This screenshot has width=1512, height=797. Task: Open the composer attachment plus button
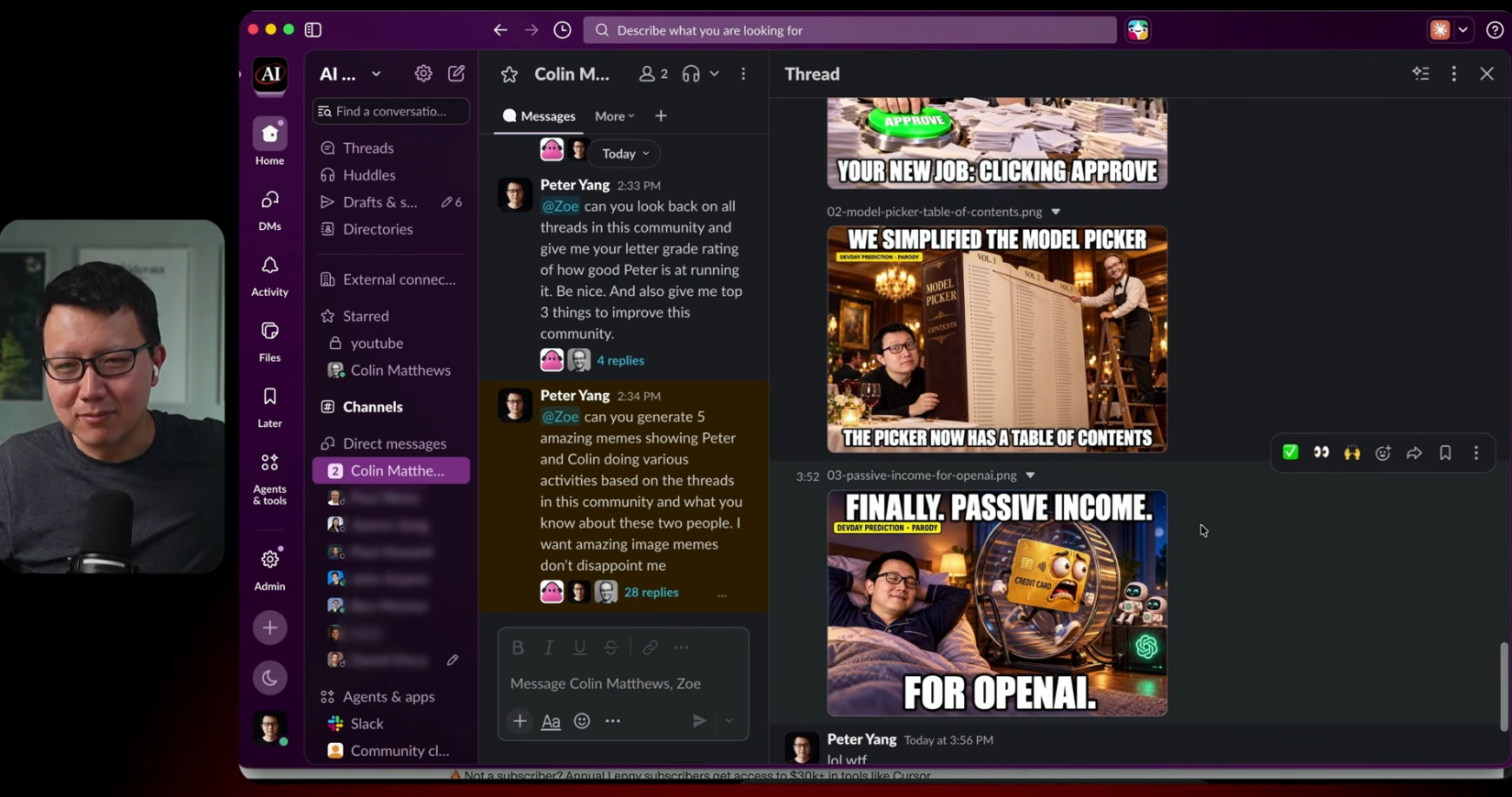pos(520,721)
